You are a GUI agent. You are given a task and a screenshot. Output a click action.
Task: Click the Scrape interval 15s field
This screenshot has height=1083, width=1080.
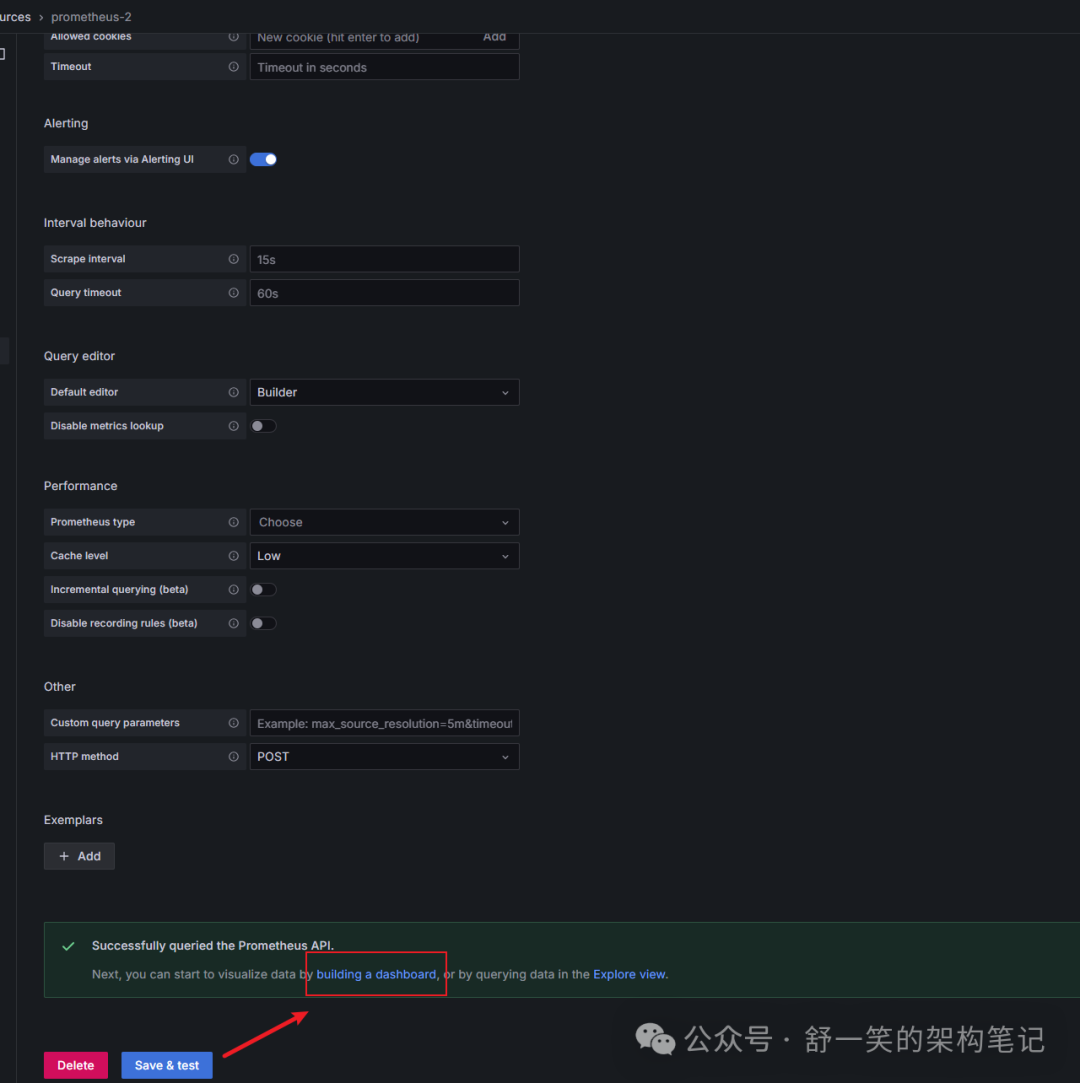click(384, 259)
